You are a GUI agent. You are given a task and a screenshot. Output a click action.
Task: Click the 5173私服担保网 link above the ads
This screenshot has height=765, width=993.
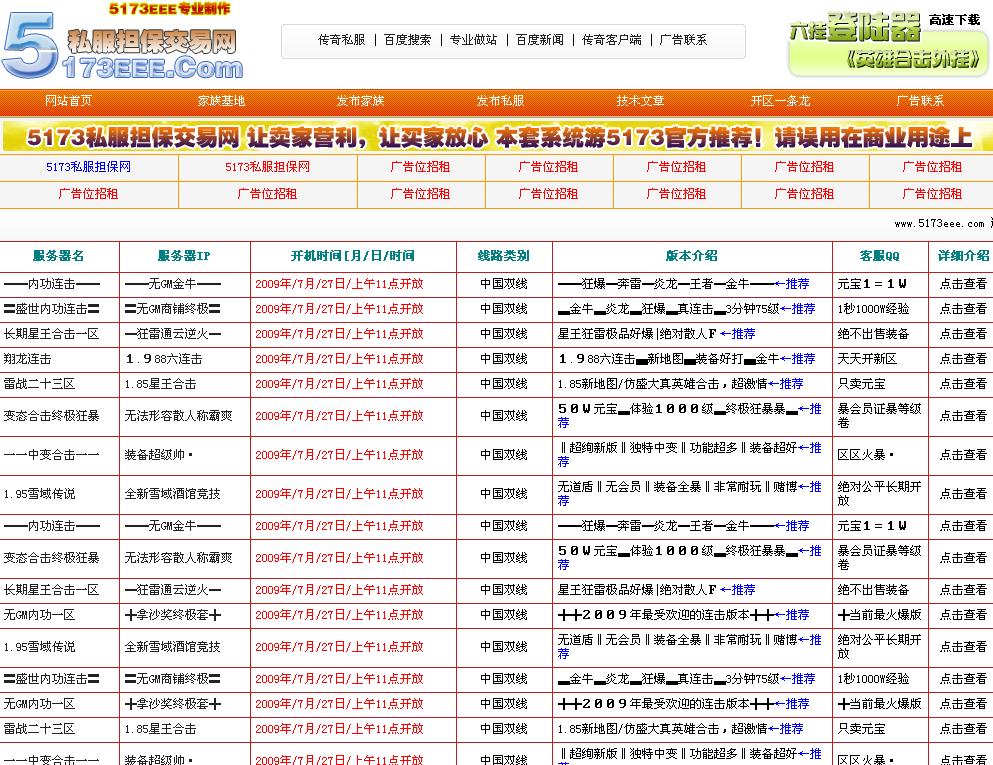point(88,168)
